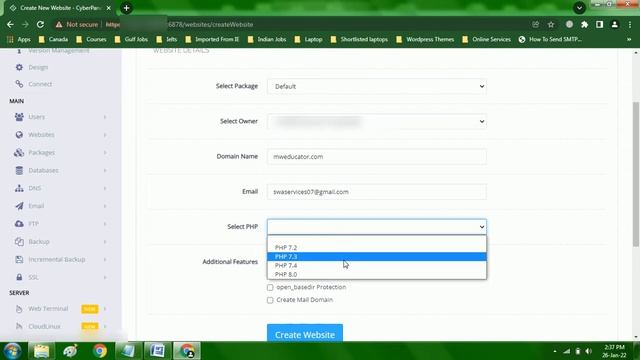Choose PHP 8.0 from the list
This screenshot has width=640, height=360.
(377, 275)
